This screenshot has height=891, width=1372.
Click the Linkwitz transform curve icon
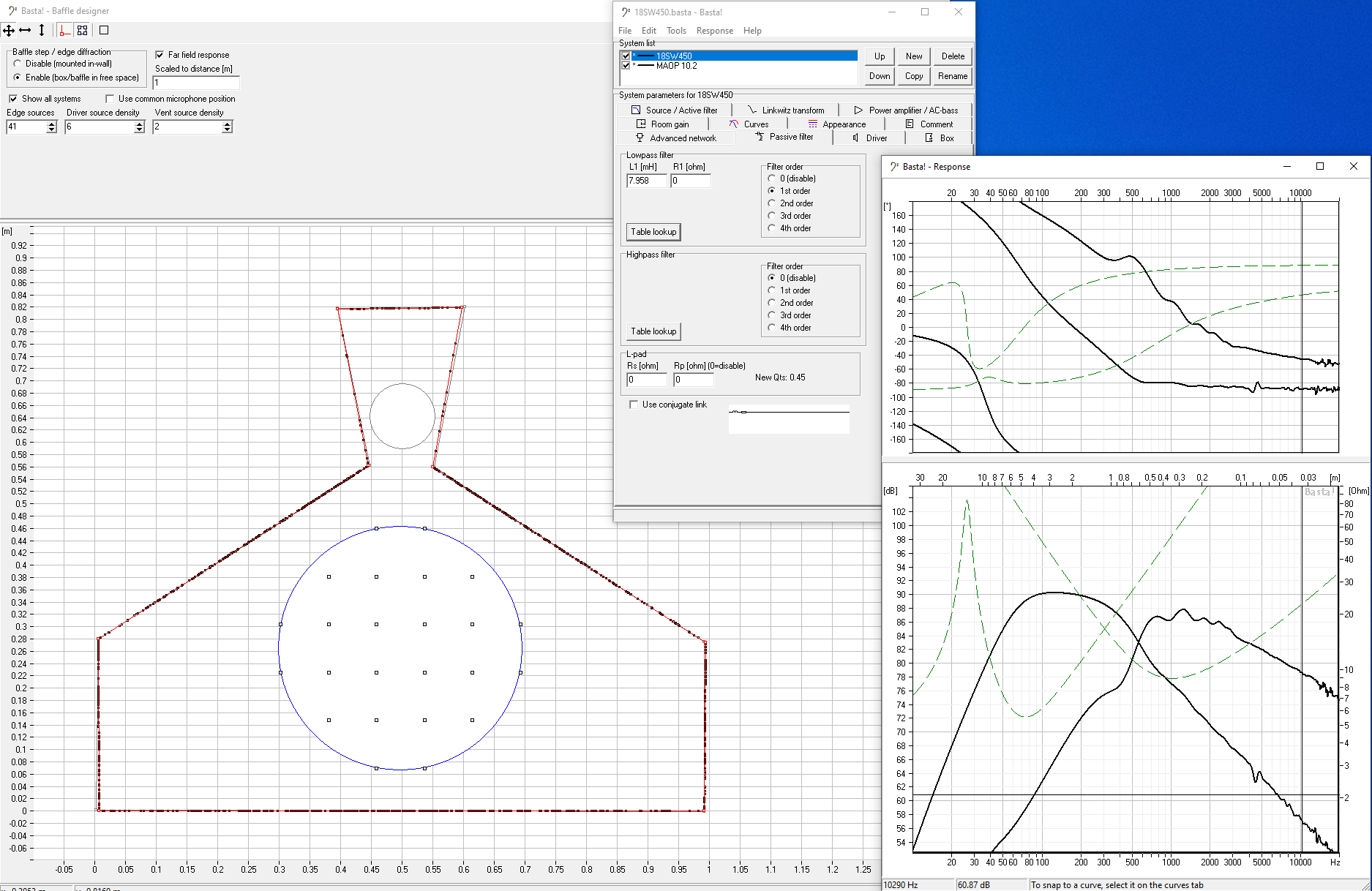752,110
